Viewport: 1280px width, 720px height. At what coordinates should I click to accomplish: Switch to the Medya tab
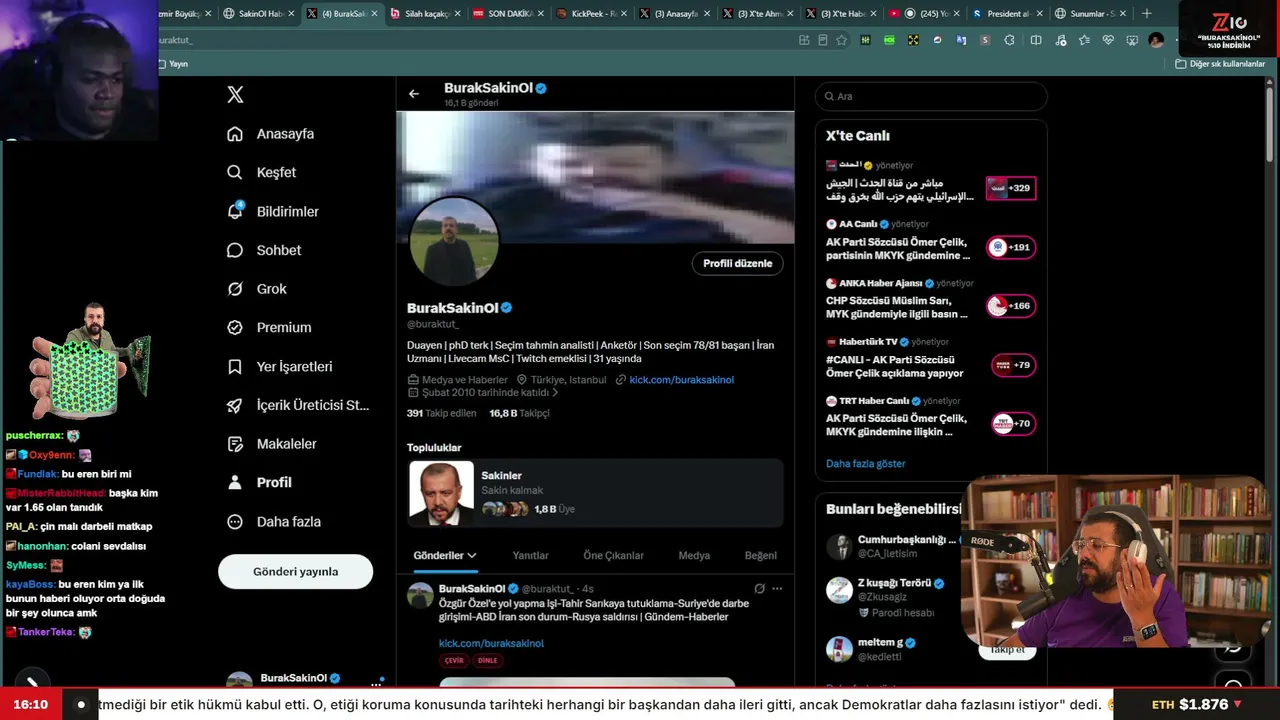click(x=694, y=556)
